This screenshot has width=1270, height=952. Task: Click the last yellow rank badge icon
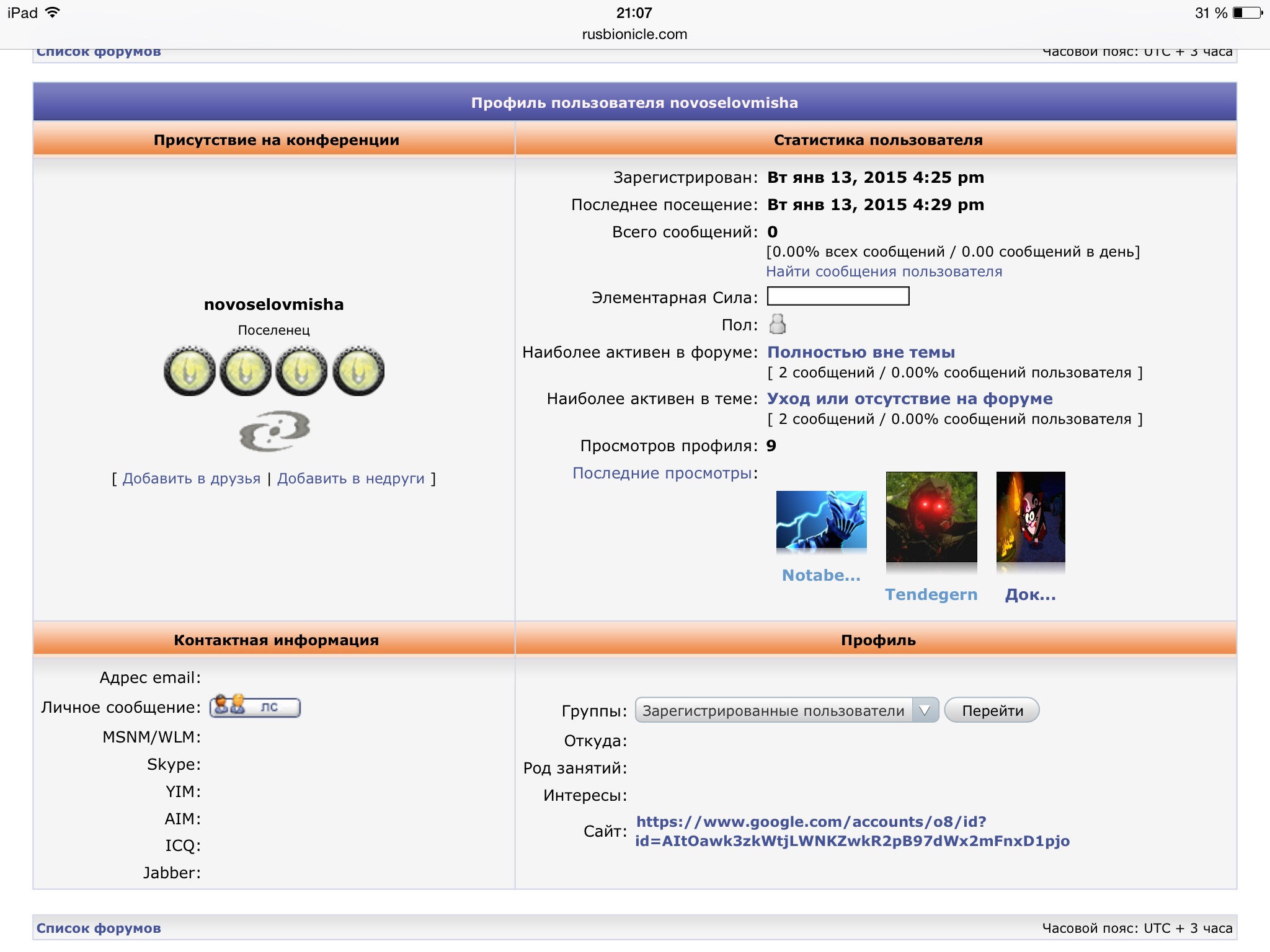point(358,371)
